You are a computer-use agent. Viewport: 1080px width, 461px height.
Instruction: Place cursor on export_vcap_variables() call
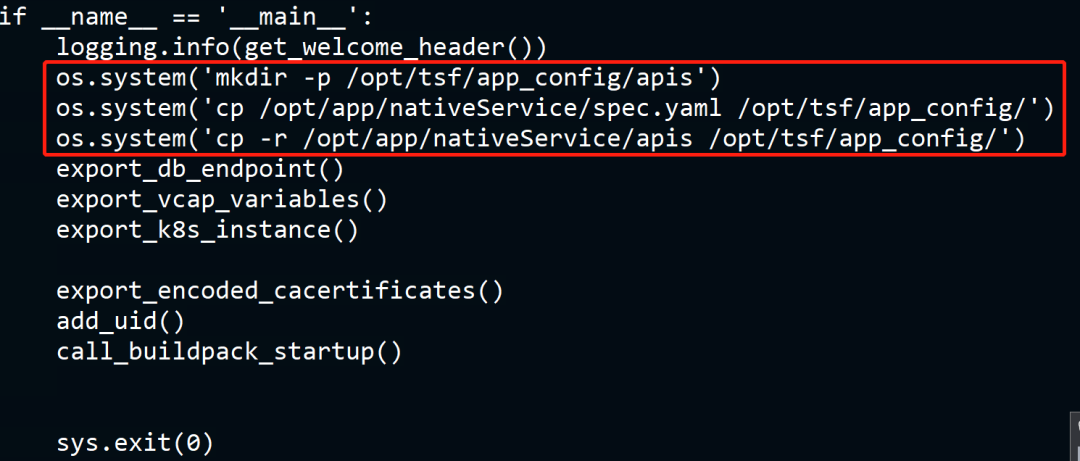click(221, 199)
